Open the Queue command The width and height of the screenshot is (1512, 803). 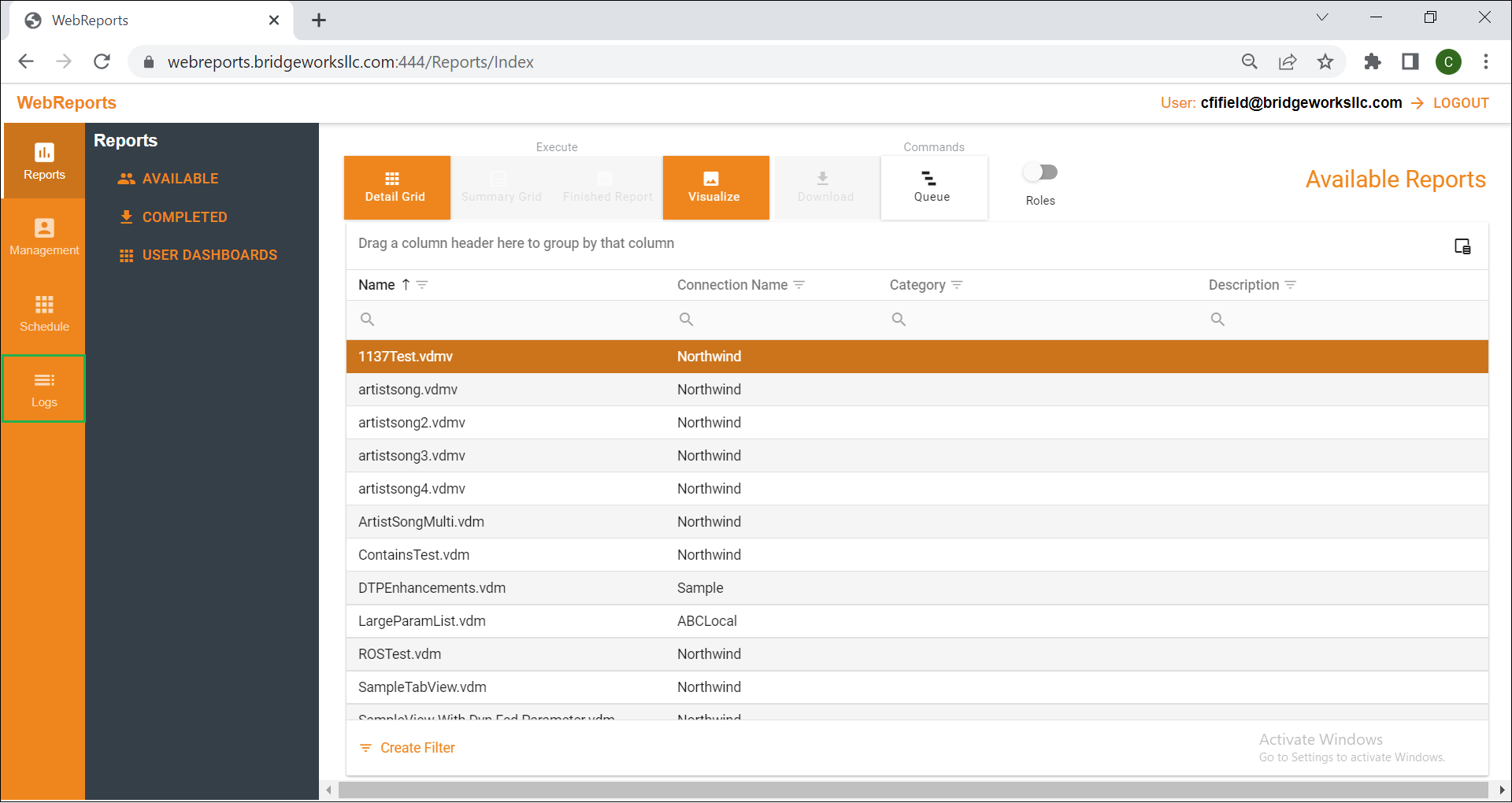tap(933, 187)
